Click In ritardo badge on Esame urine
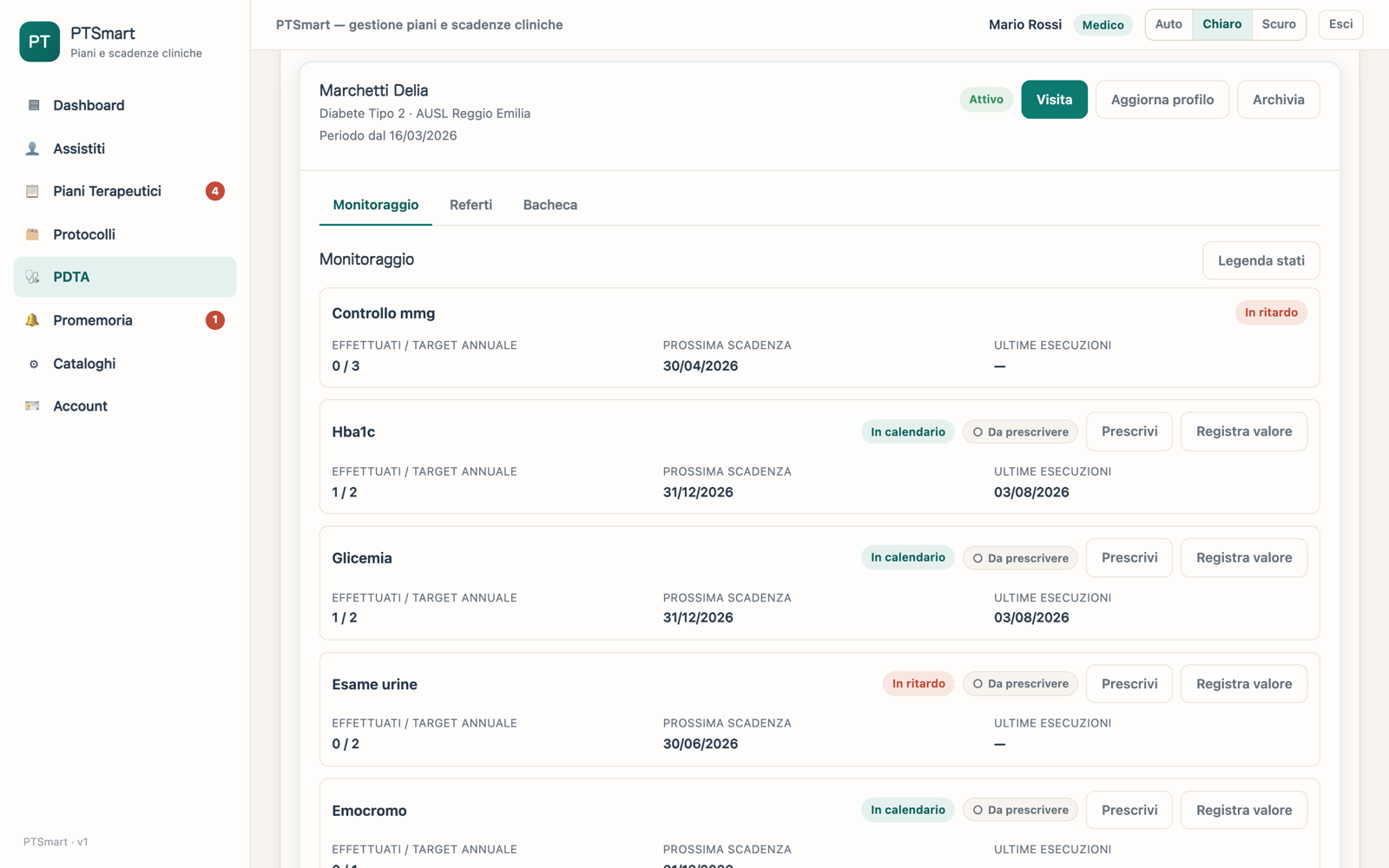The width and height of the screenshot is (1389, 868). 918,684
